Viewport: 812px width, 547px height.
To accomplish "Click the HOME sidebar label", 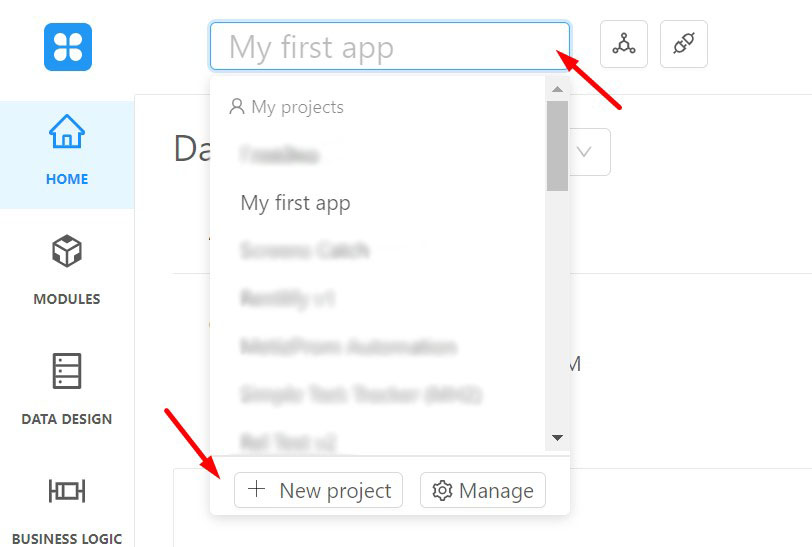I will point(67,179).
